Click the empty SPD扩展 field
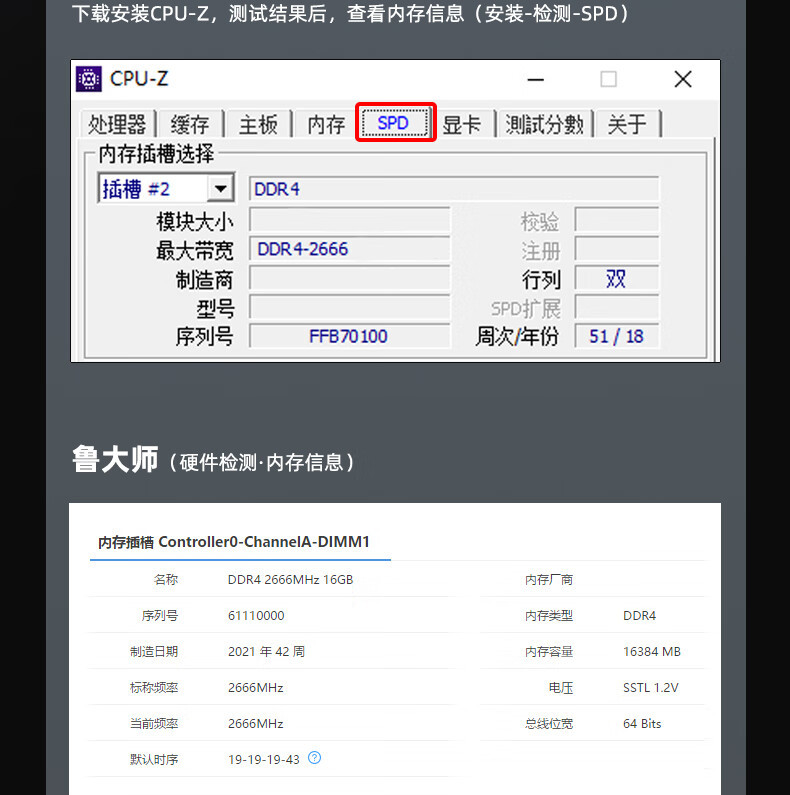The image size is (790, 795). (x=617, y=307)
